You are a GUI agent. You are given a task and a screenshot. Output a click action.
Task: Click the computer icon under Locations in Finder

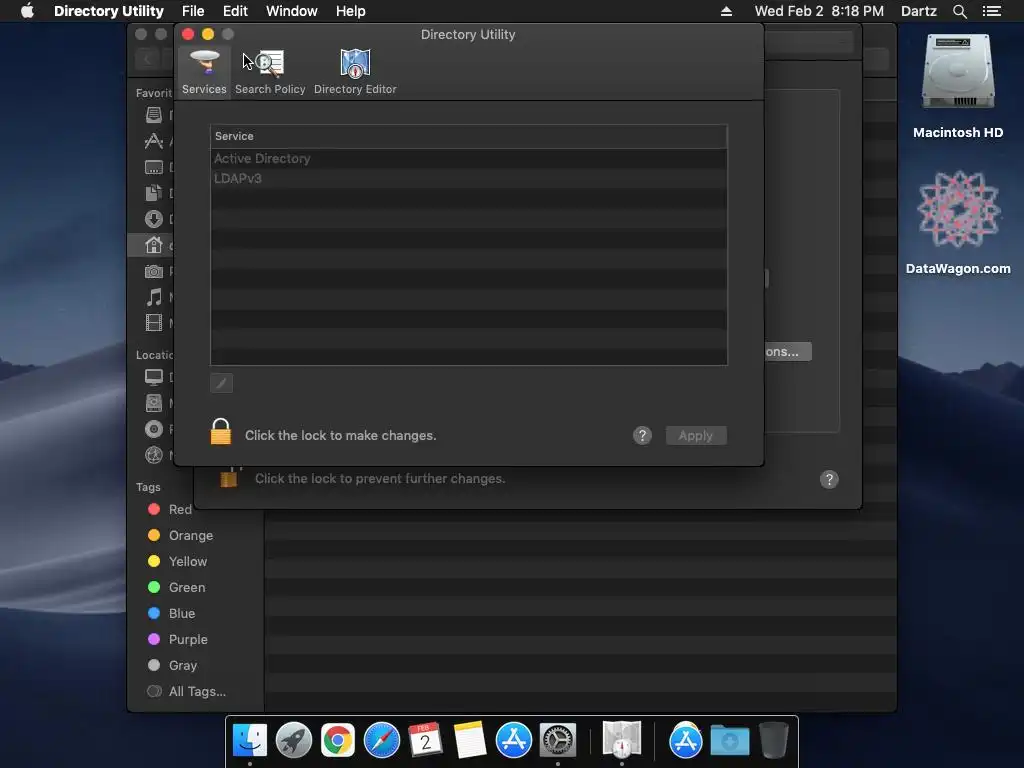tap(153, 377)
